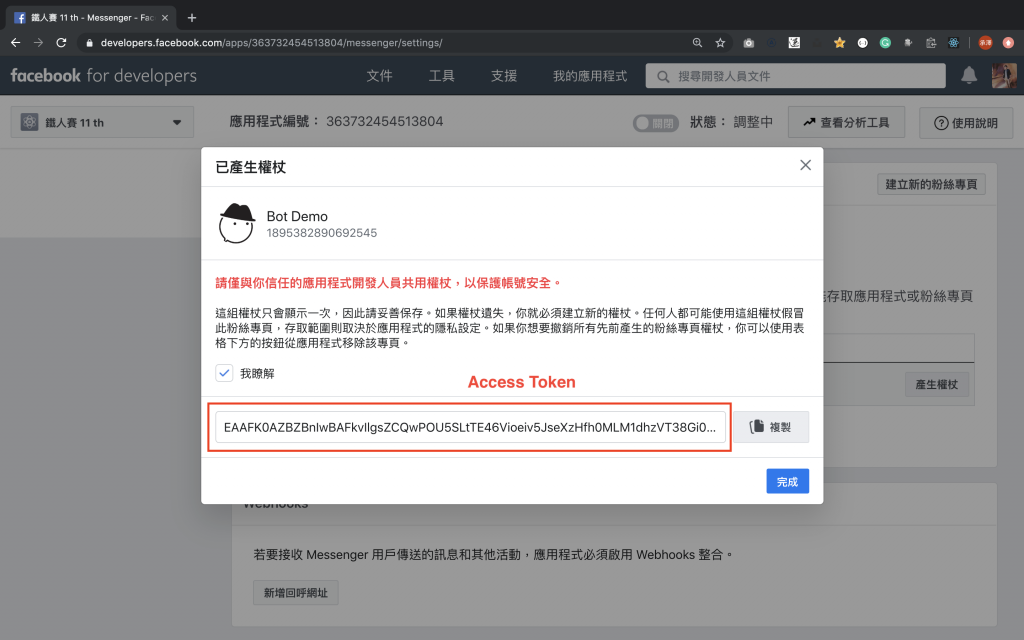Reload the page with refresh icon
The width and height of the screenshot is (1024, 640).
[61, 42]
